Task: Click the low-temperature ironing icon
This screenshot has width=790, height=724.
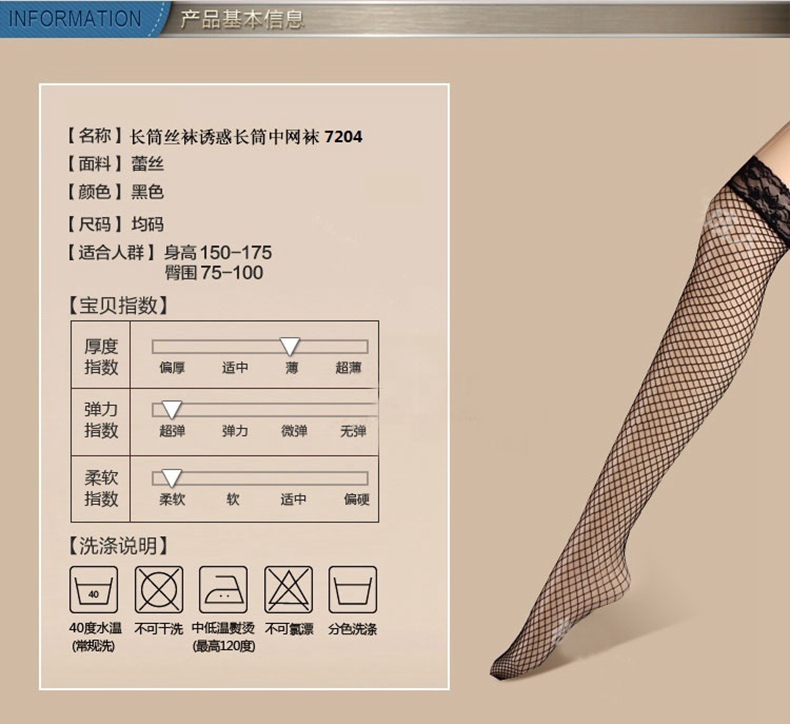Action: point(223,589)
